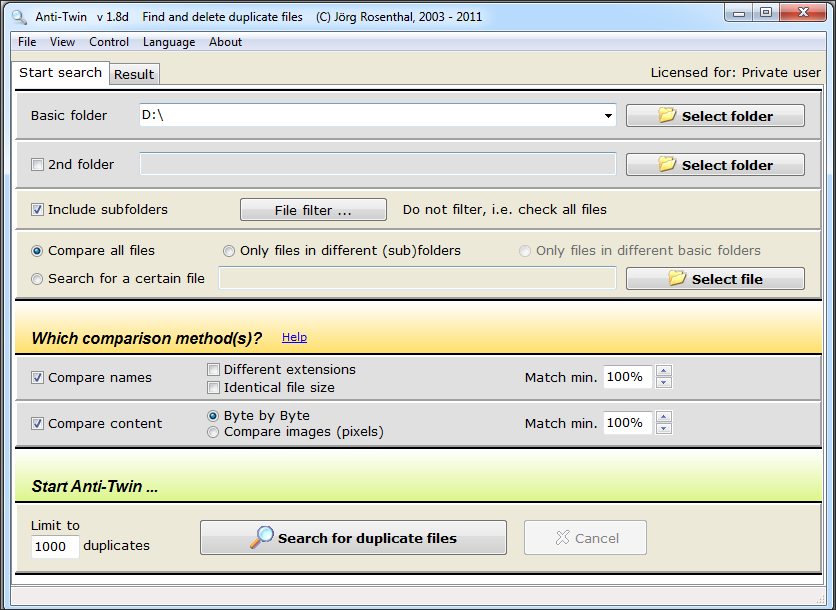Click resize grip icon in status bar corner

(x=820, y=597)
